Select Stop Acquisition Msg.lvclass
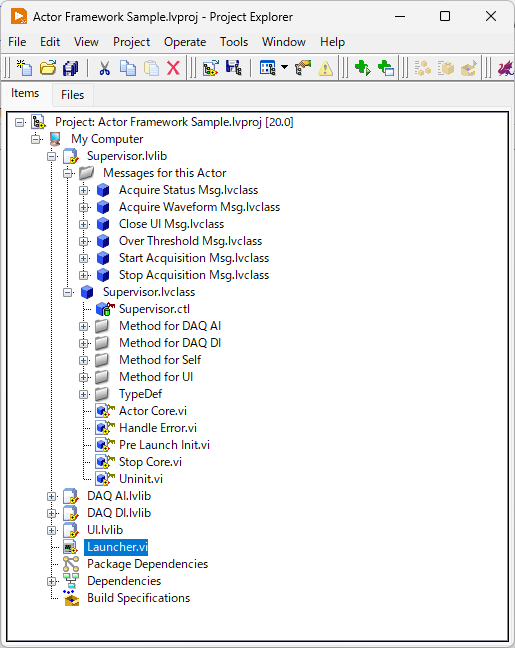This screenshot has width=515, height=648. coord(194,275)
